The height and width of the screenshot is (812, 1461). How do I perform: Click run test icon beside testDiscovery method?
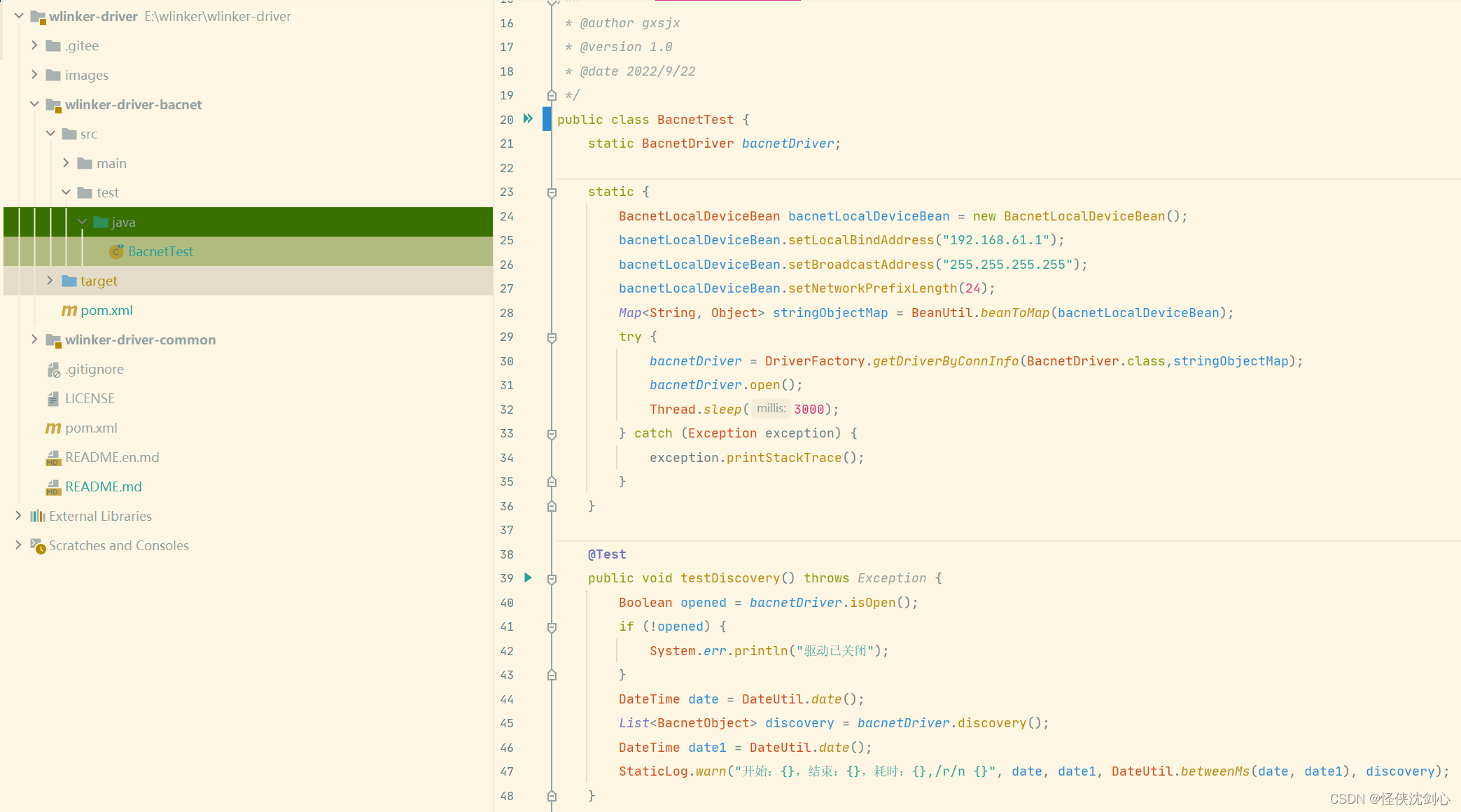(x=529, y=578)
